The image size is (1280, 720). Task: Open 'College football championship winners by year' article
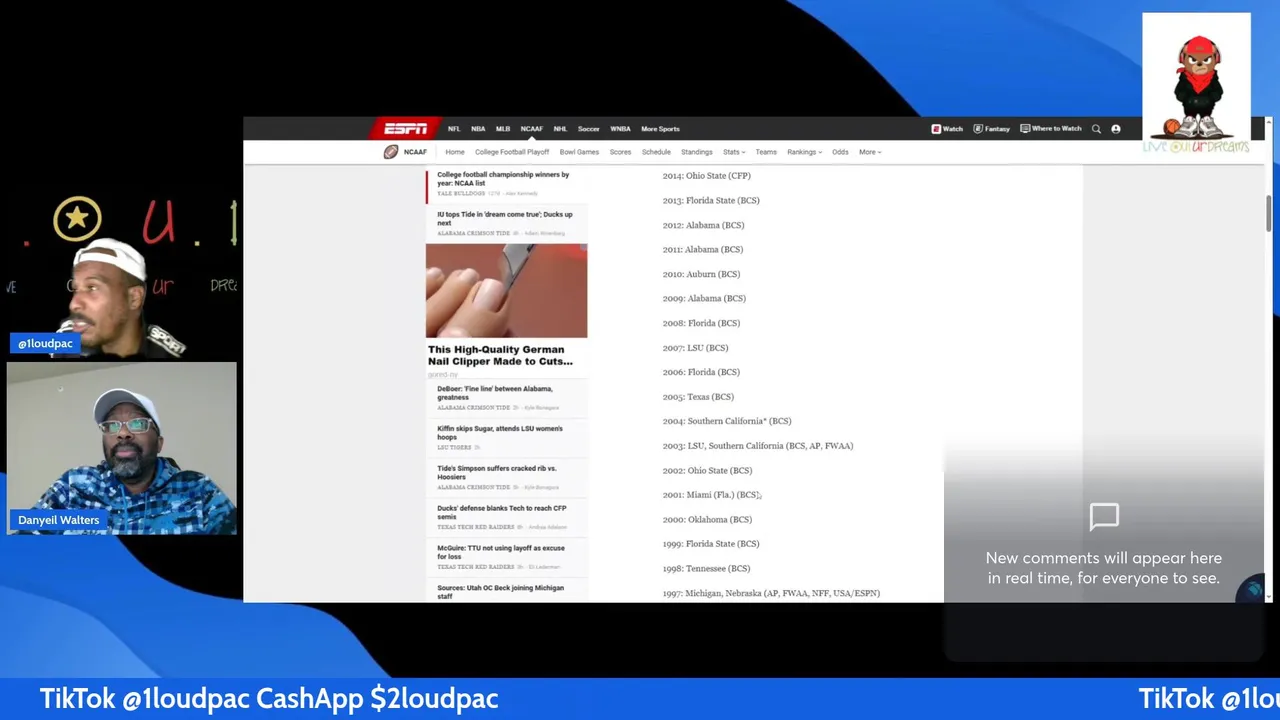tap(503, 179)
